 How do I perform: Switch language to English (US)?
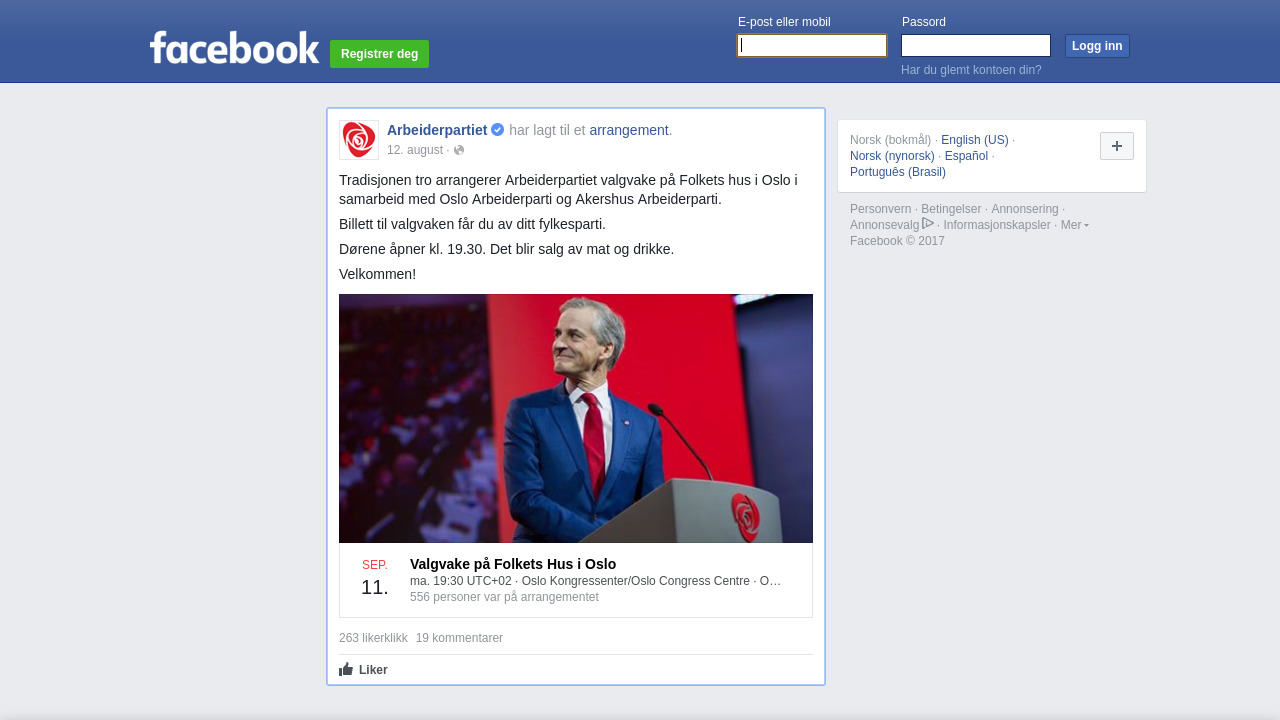point(975,140)
